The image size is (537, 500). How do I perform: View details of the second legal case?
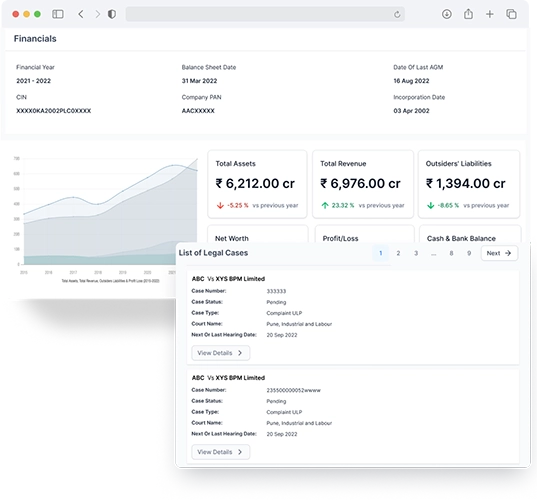pos(221,452)
